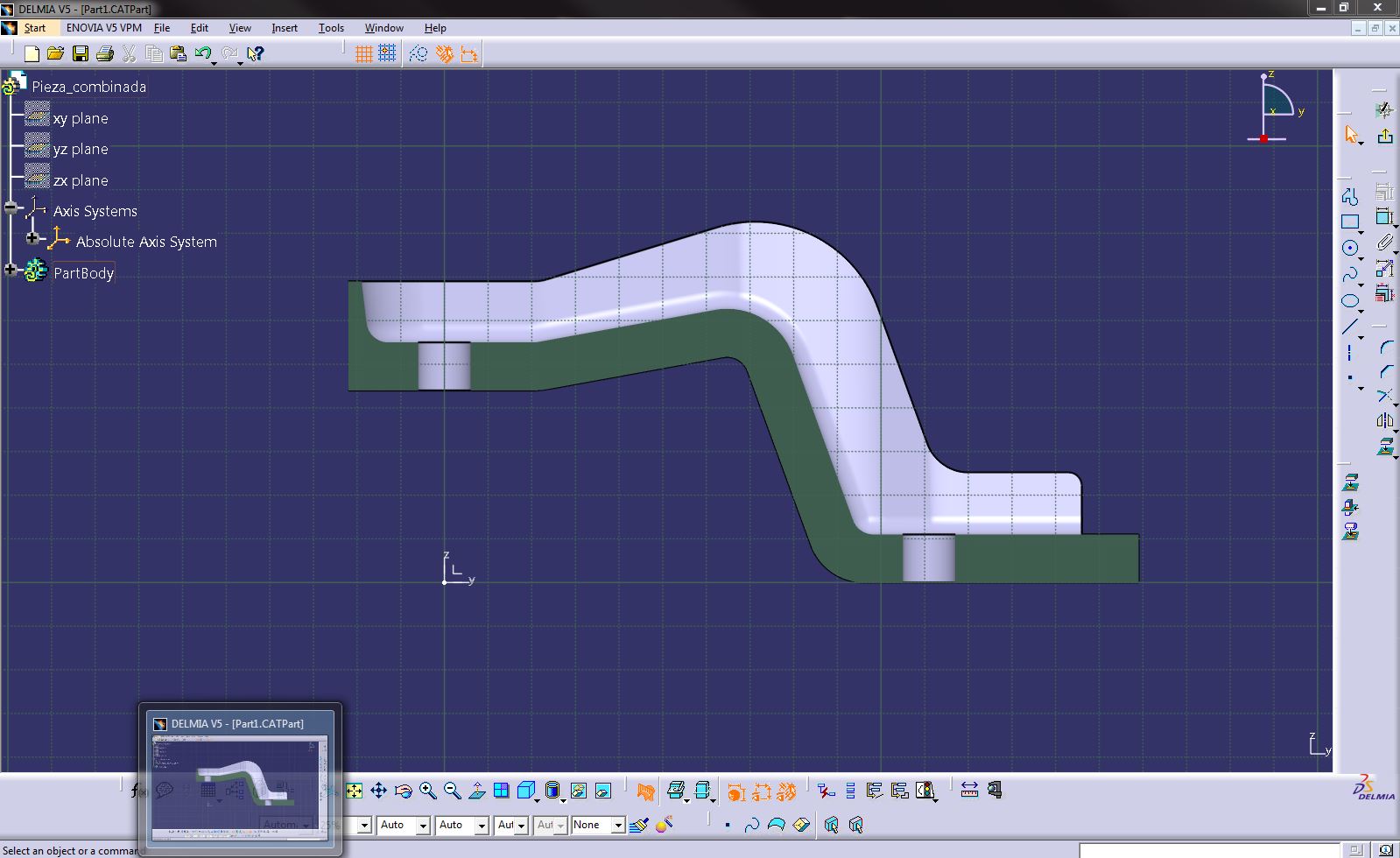The image size is (1400, 858).
Task: Apply the Corner fillet tool
Action: pyautogui.click(x=1385, y=348)
